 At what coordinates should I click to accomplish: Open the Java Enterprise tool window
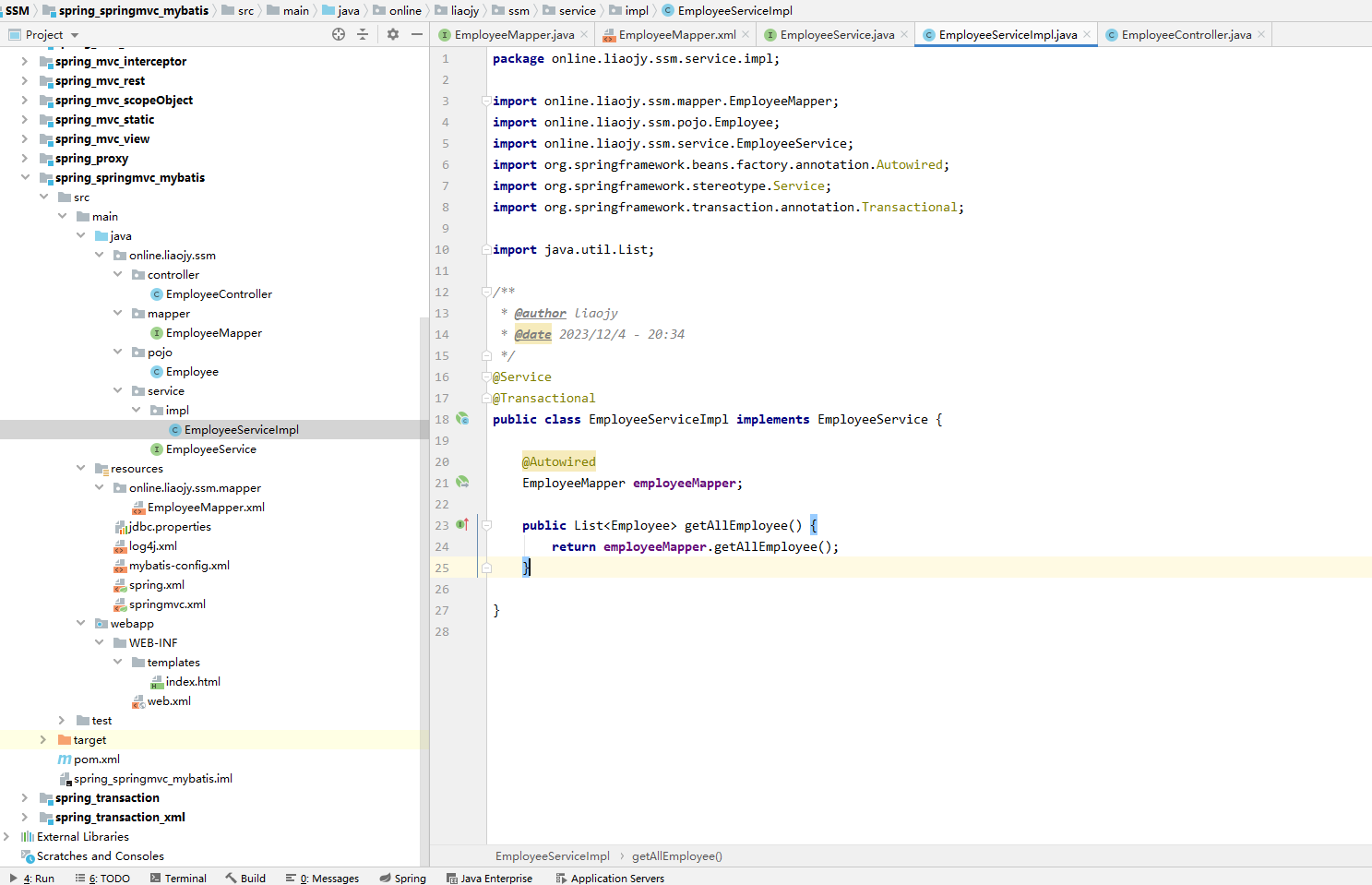click(489, 878)
